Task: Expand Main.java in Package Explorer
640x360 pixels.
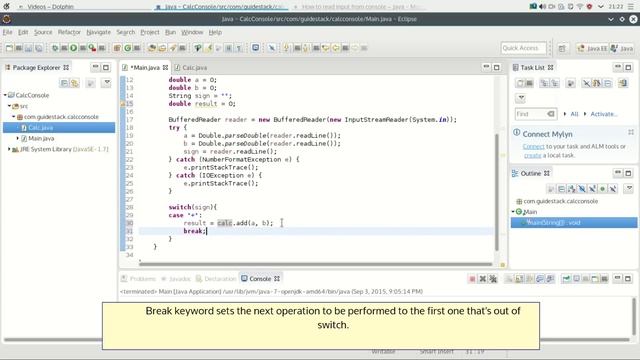Action: tap(18, 138)
